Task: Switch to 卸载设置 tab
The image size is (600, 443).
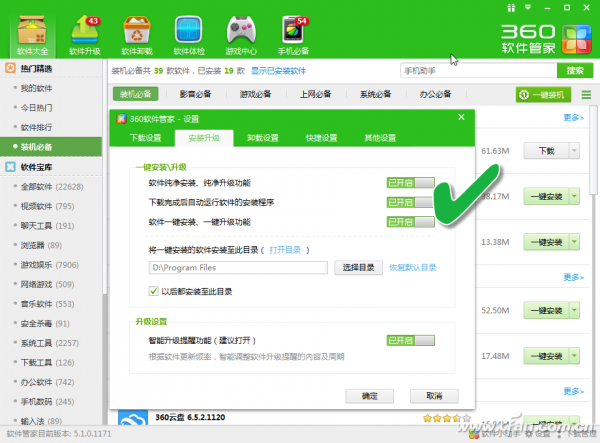Action: 262,138
